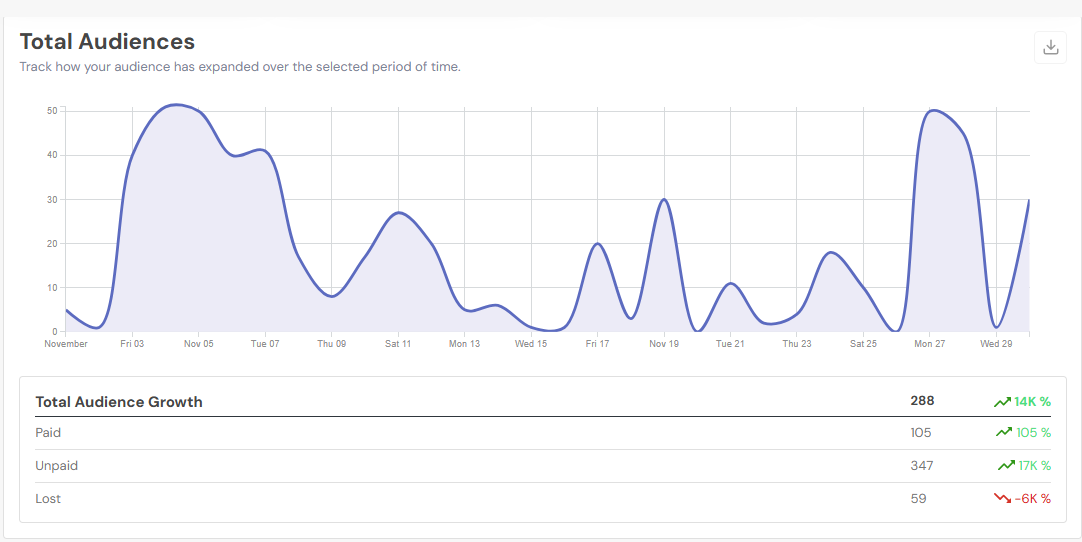The image size is (1082, 542).
Task: Select the Total Audience Growth row header
Action: click(119, 402)
